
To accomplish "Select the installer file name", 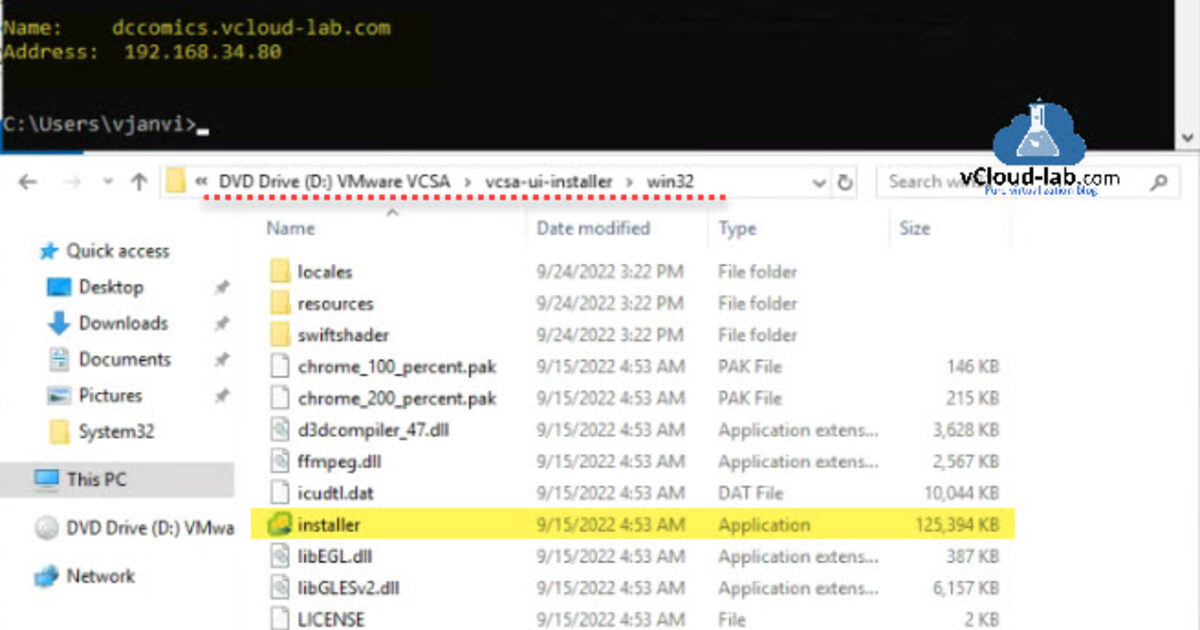I will click(329, 524).
